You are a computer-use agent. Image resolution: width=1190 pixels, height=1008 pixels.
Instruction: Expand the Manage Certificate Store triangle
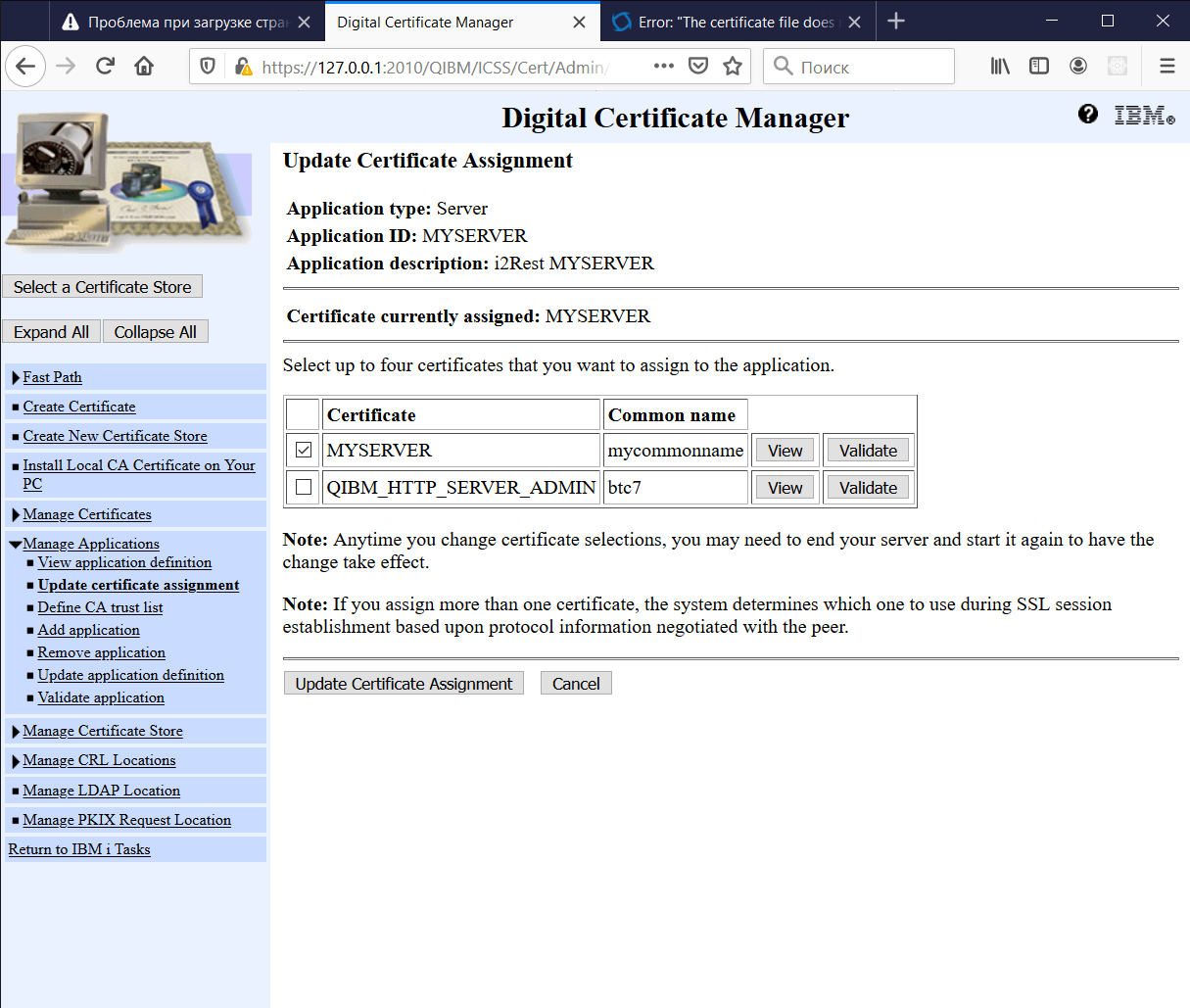16,732
